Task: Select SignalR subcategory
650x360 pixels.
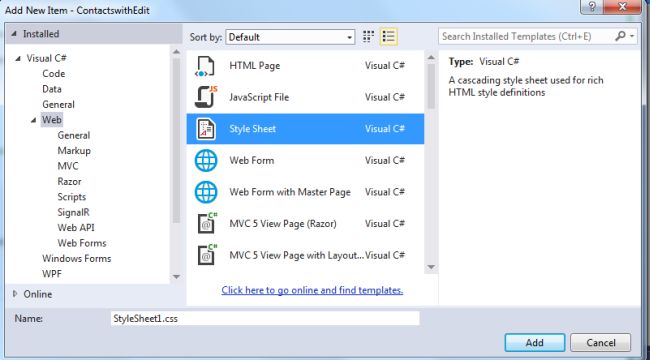Action: 73,212
